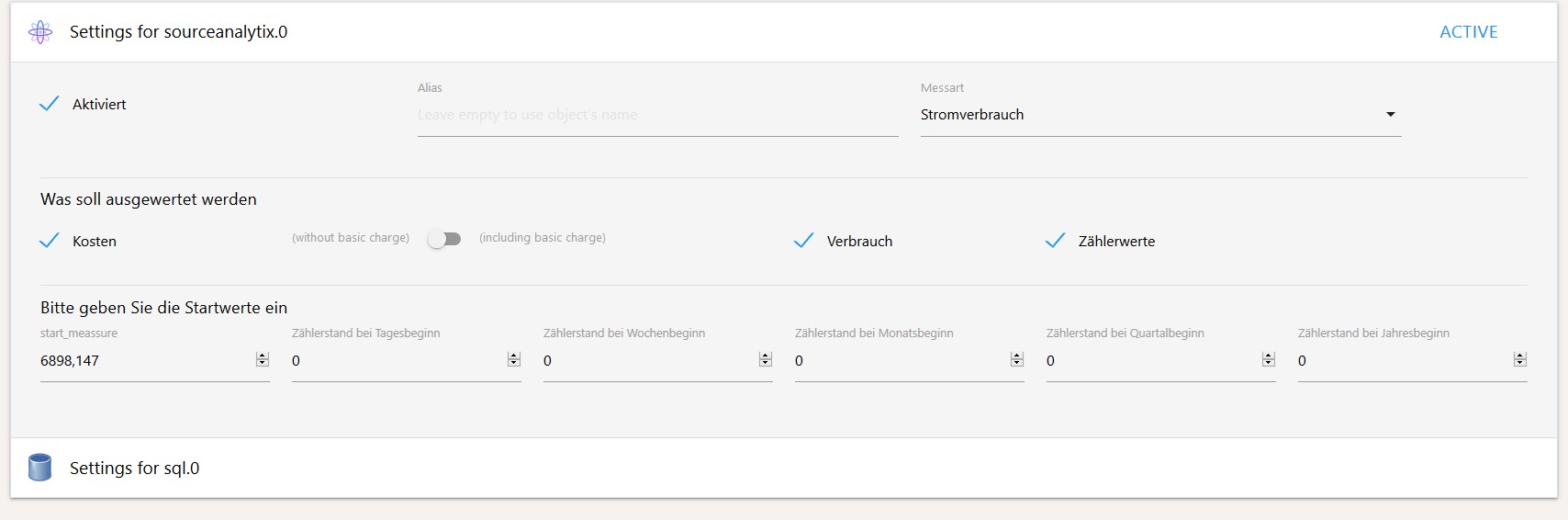
Task: Click the ACTIVE status label
Action: click(1468, 32)
